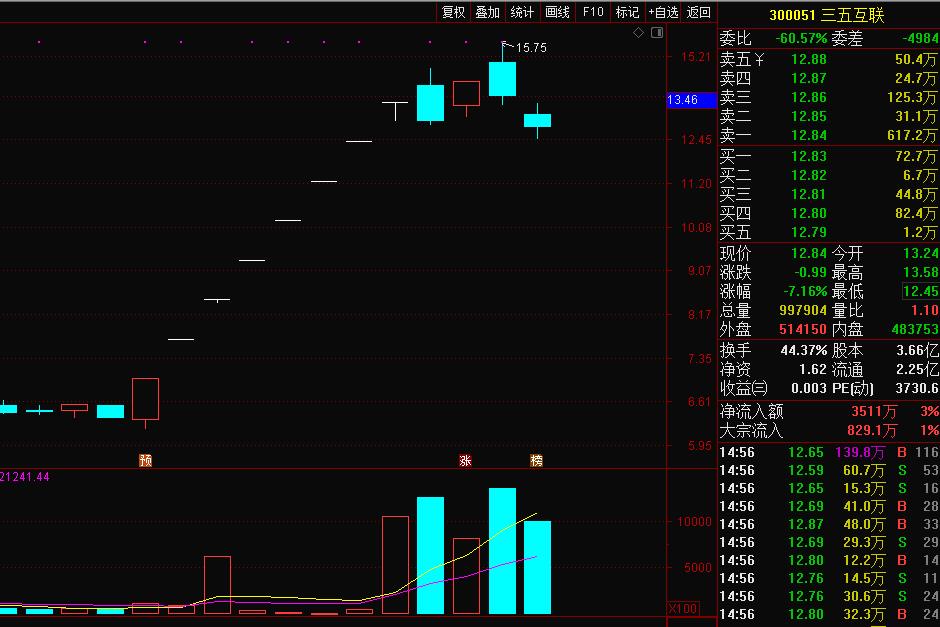Select the 买一 price 12.83 row

(828, 157)
